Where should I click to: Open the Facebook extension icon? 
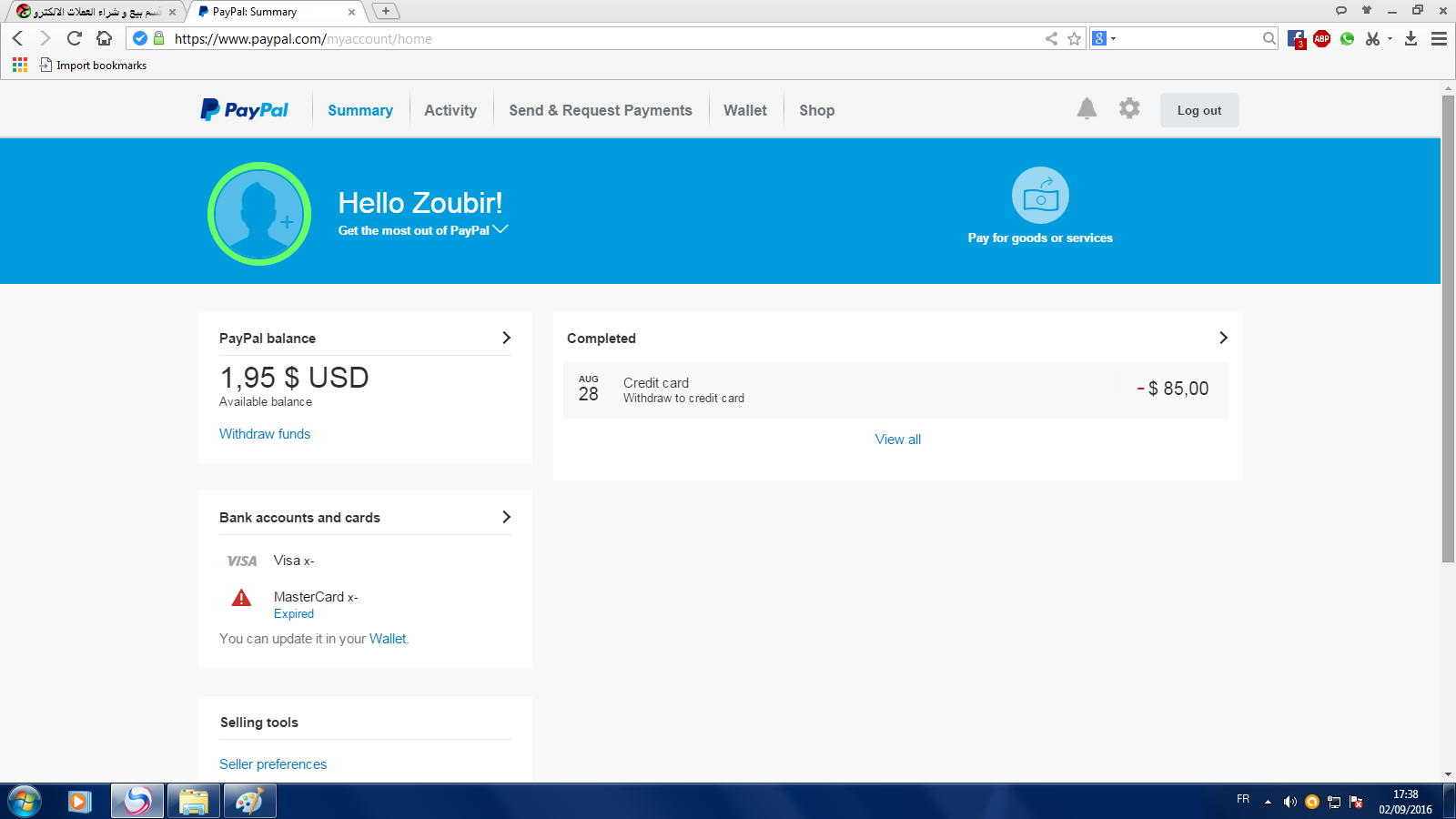click(x=1297, y=39)
